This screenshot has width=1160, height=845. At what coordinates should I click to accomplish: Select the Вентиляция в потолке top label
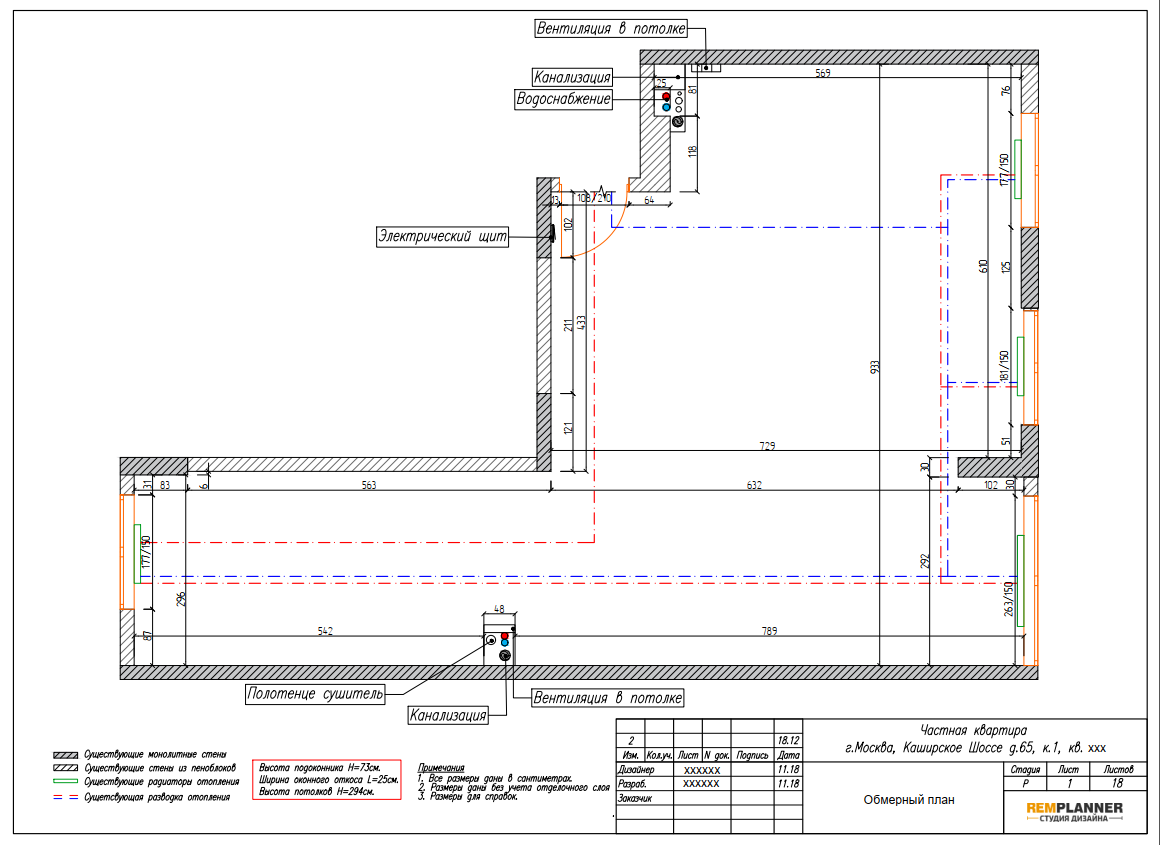pyautogui.click(x=611, y=29)
